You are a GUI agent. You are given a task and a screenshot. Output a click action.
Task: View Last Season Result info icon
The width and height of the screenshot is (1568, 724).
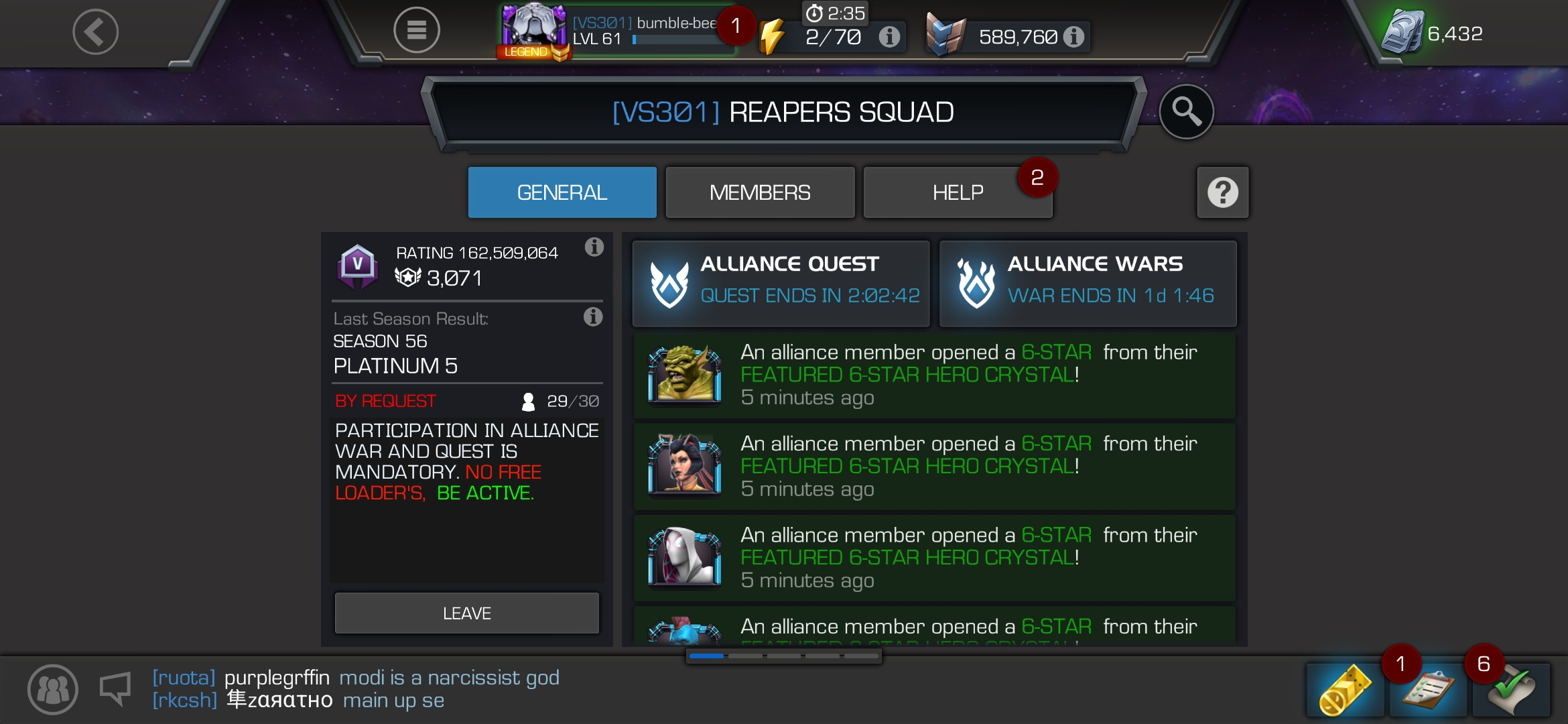[592, 316]
